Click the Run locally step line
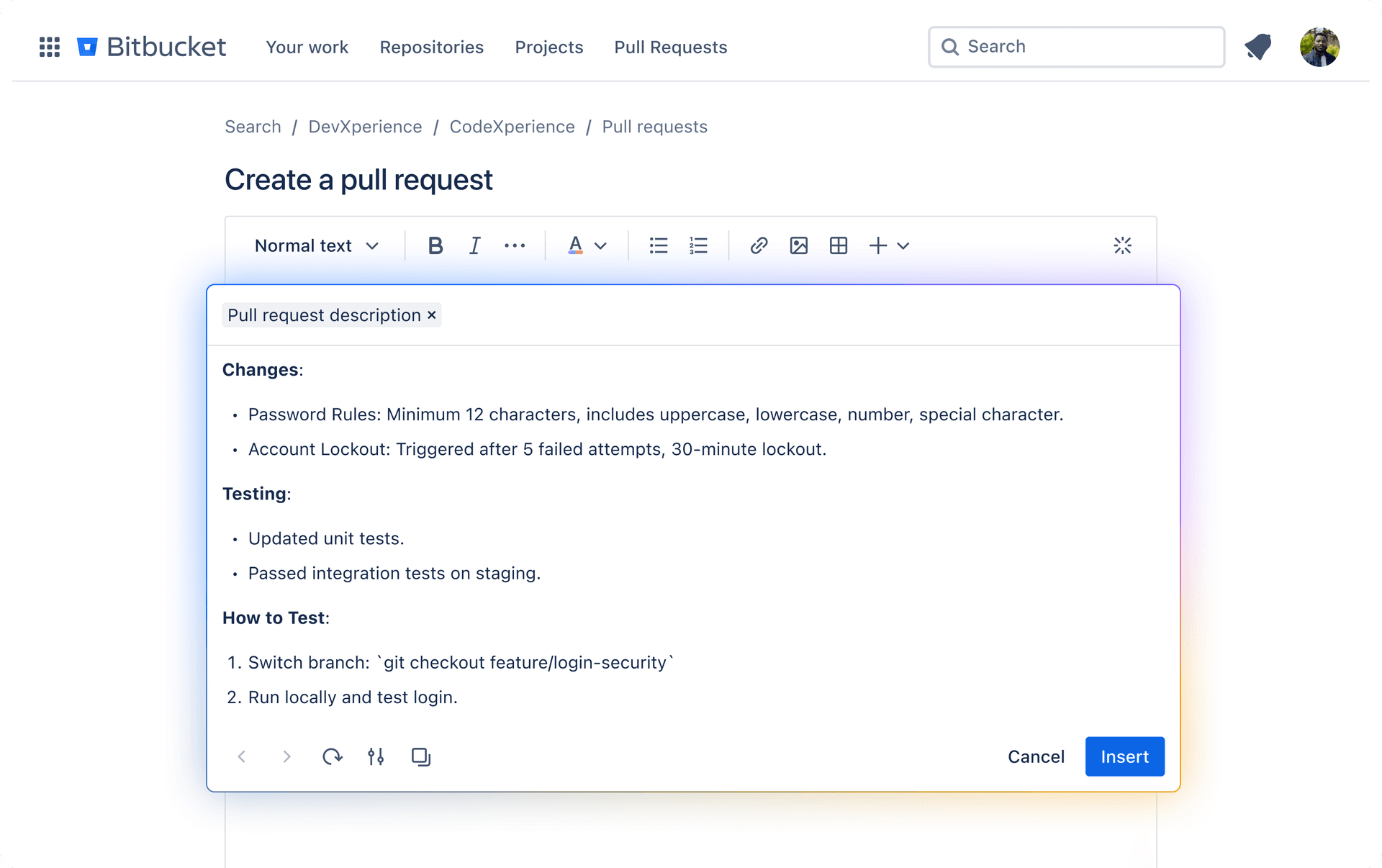Viewport: 1382px width, 868px height. 353,697
